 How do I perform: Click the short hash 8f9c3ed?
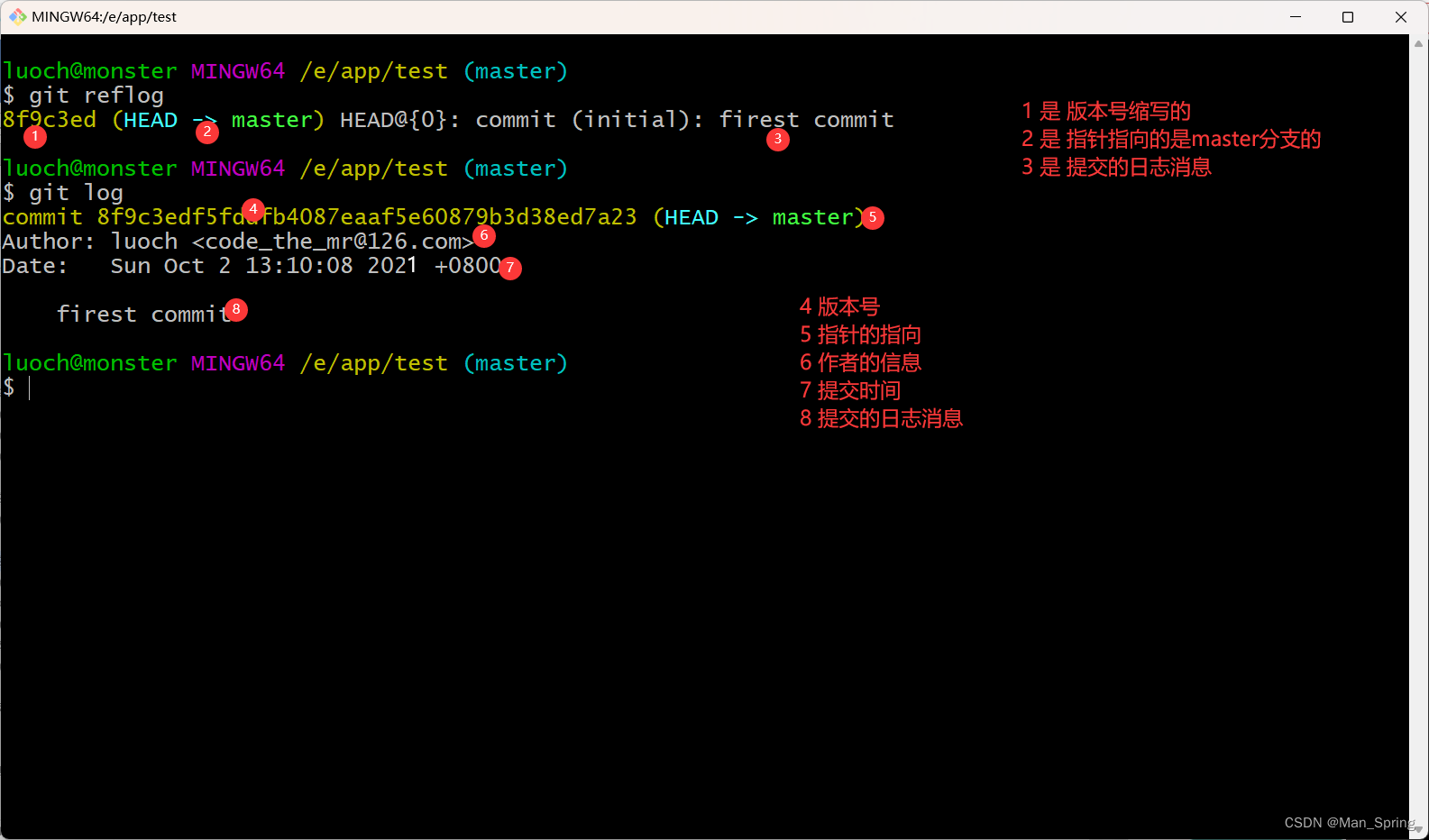[50, 120]
